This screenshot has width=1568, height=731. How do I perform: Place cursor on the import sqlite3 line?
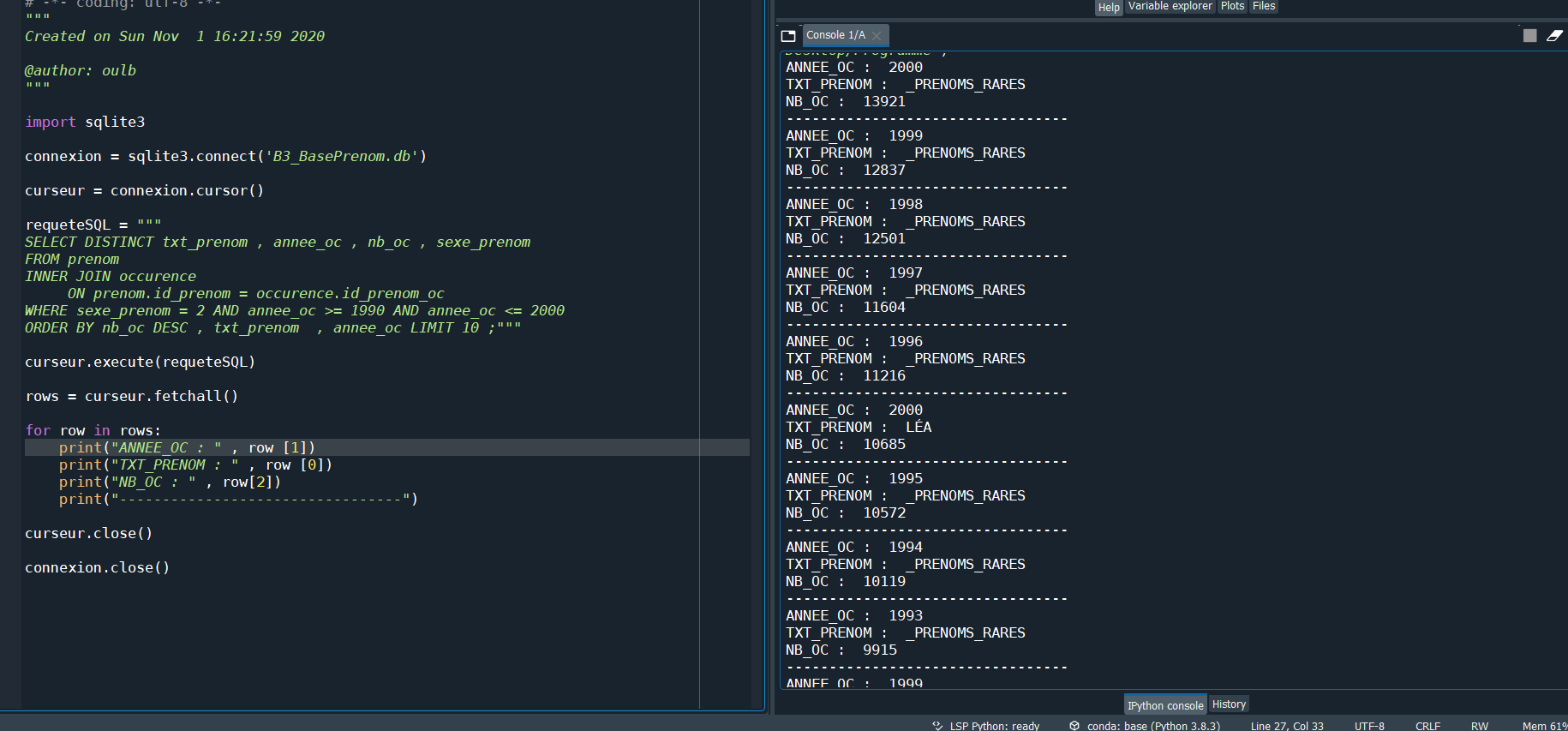pos(85,122)
